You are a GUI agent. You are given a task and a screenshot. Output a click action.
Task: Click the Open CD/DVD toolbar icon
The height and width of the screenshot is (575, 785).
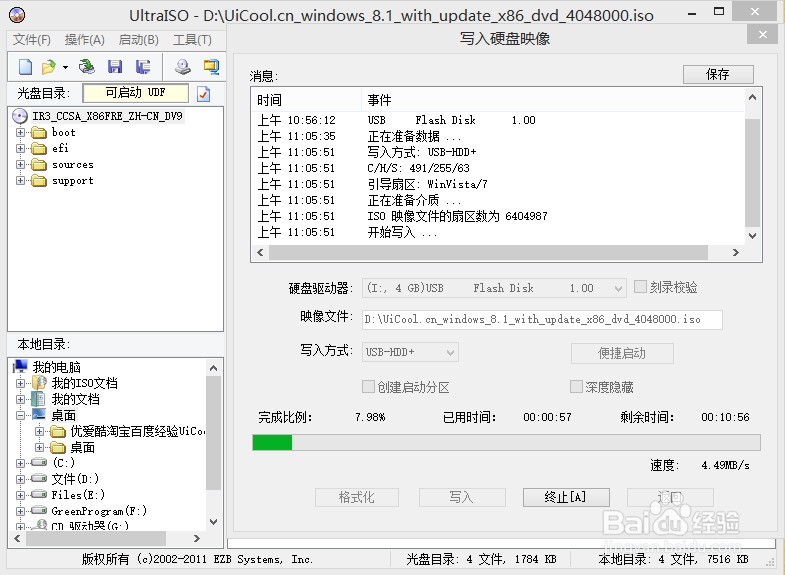[87, 67]
